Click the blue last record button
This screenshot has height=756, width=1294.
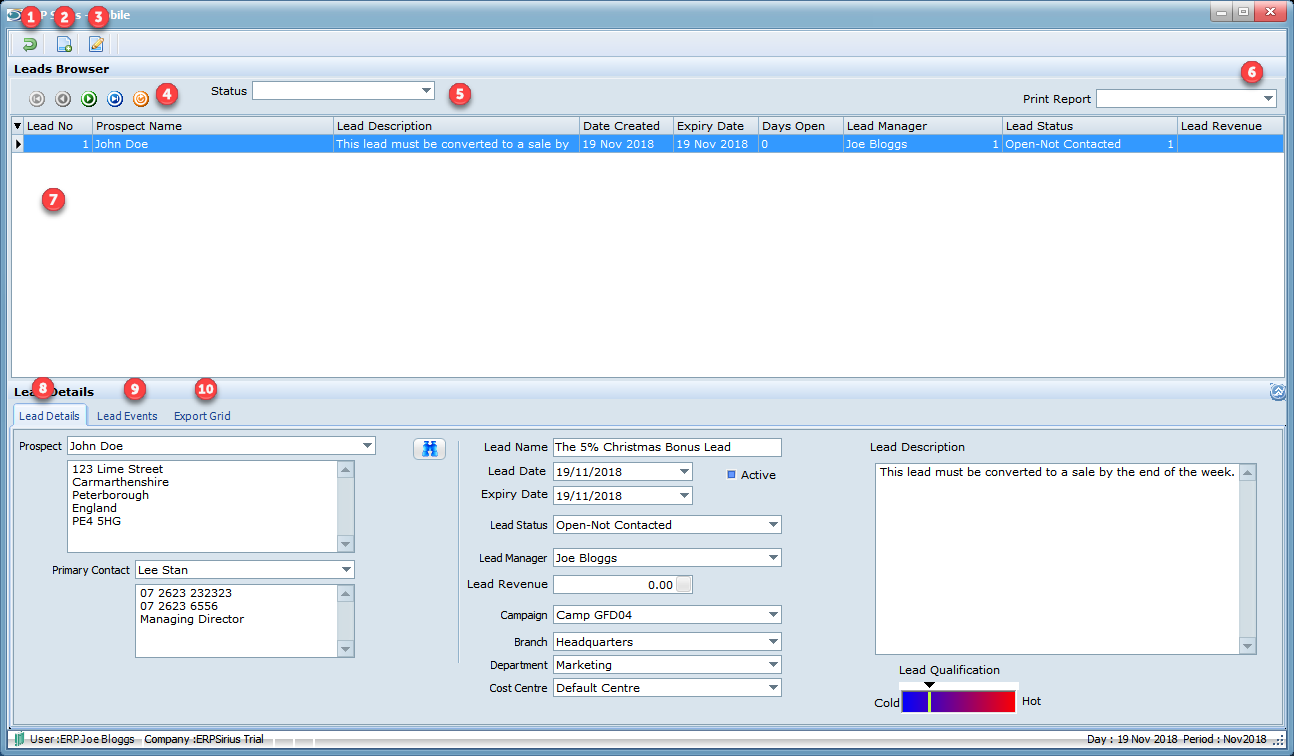(115, 99)
